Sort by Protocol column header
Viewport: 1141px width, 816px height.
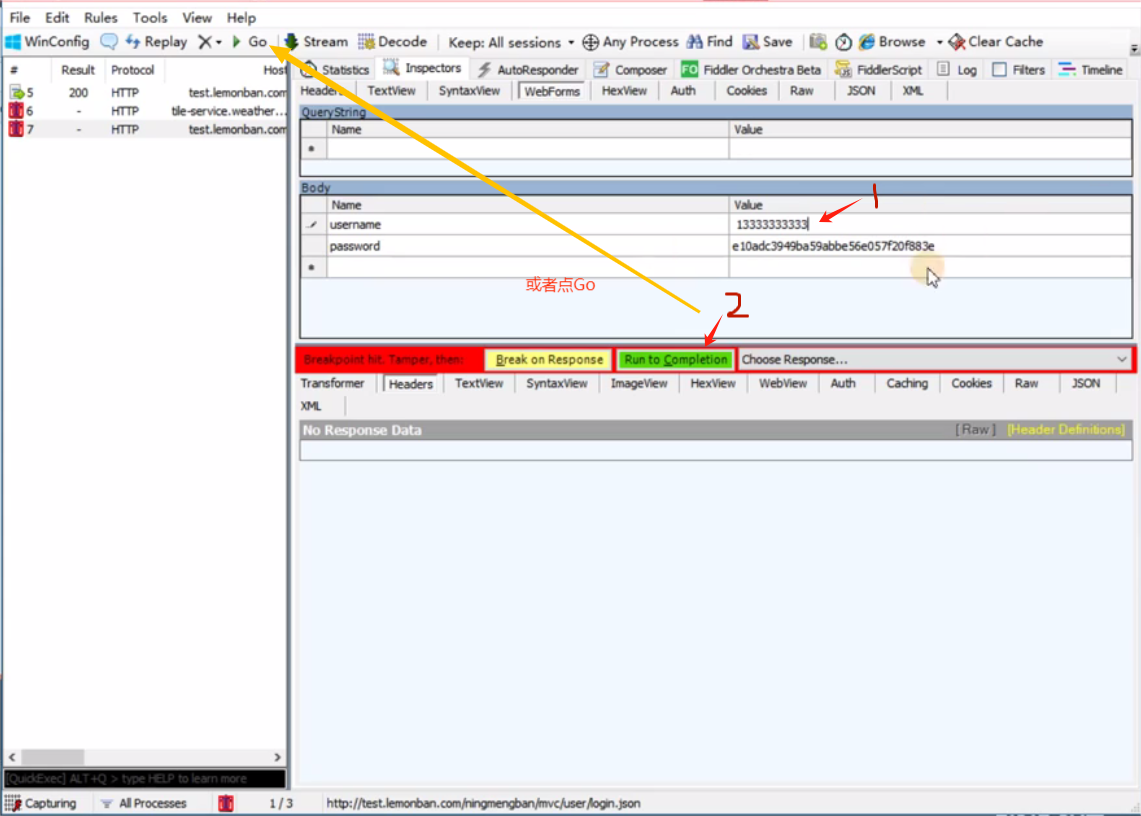coord(132,70)
